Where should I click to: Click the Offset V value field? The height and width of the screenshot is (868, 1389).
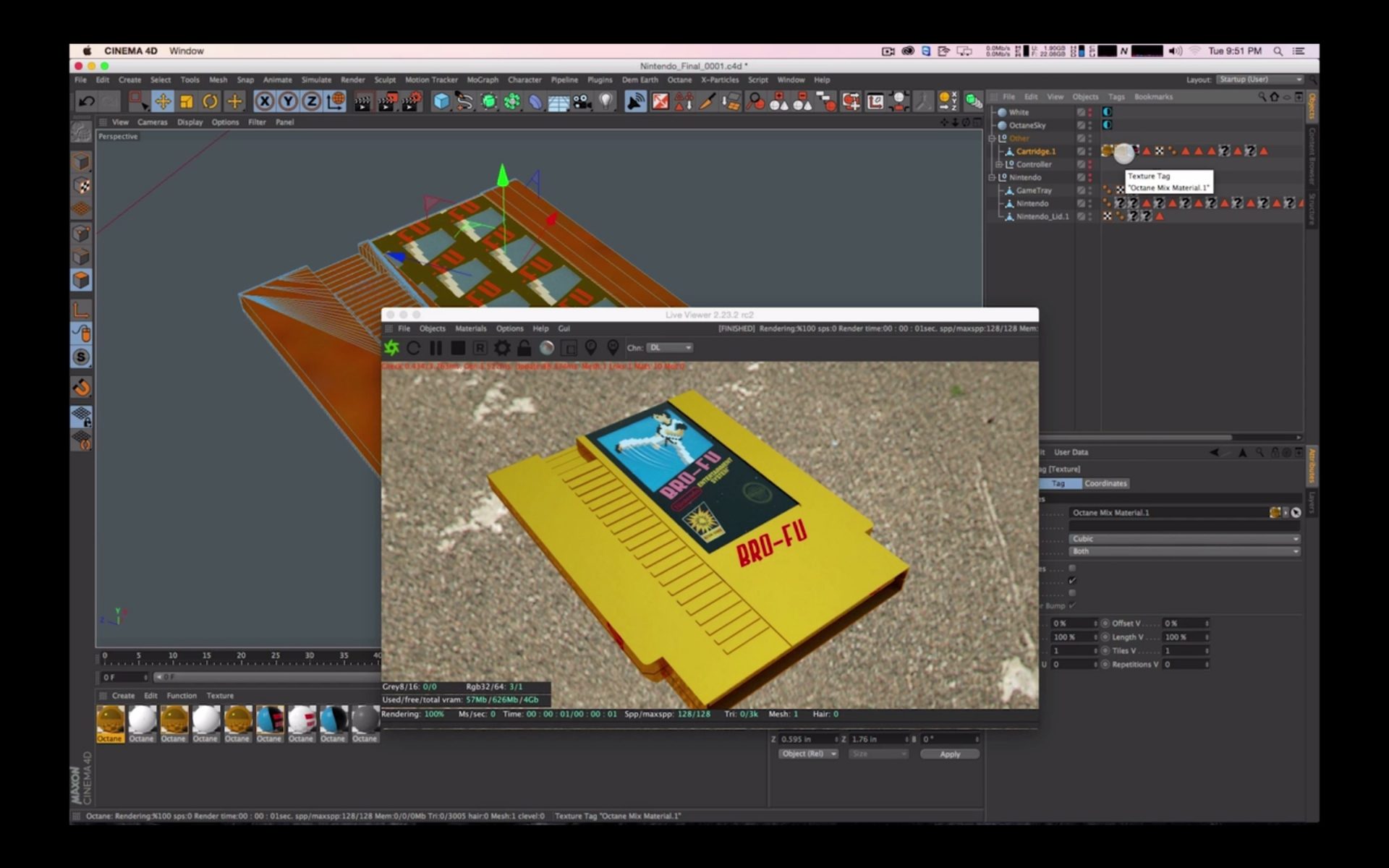pos(1185,624)
